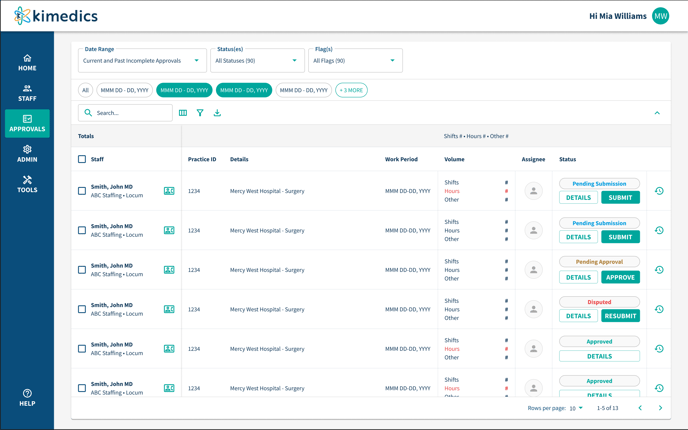Image resolution: width=688 pixels, height=430 pixels.
Task: Select the checkbox in the fourth row
Action: click(82, 309)
